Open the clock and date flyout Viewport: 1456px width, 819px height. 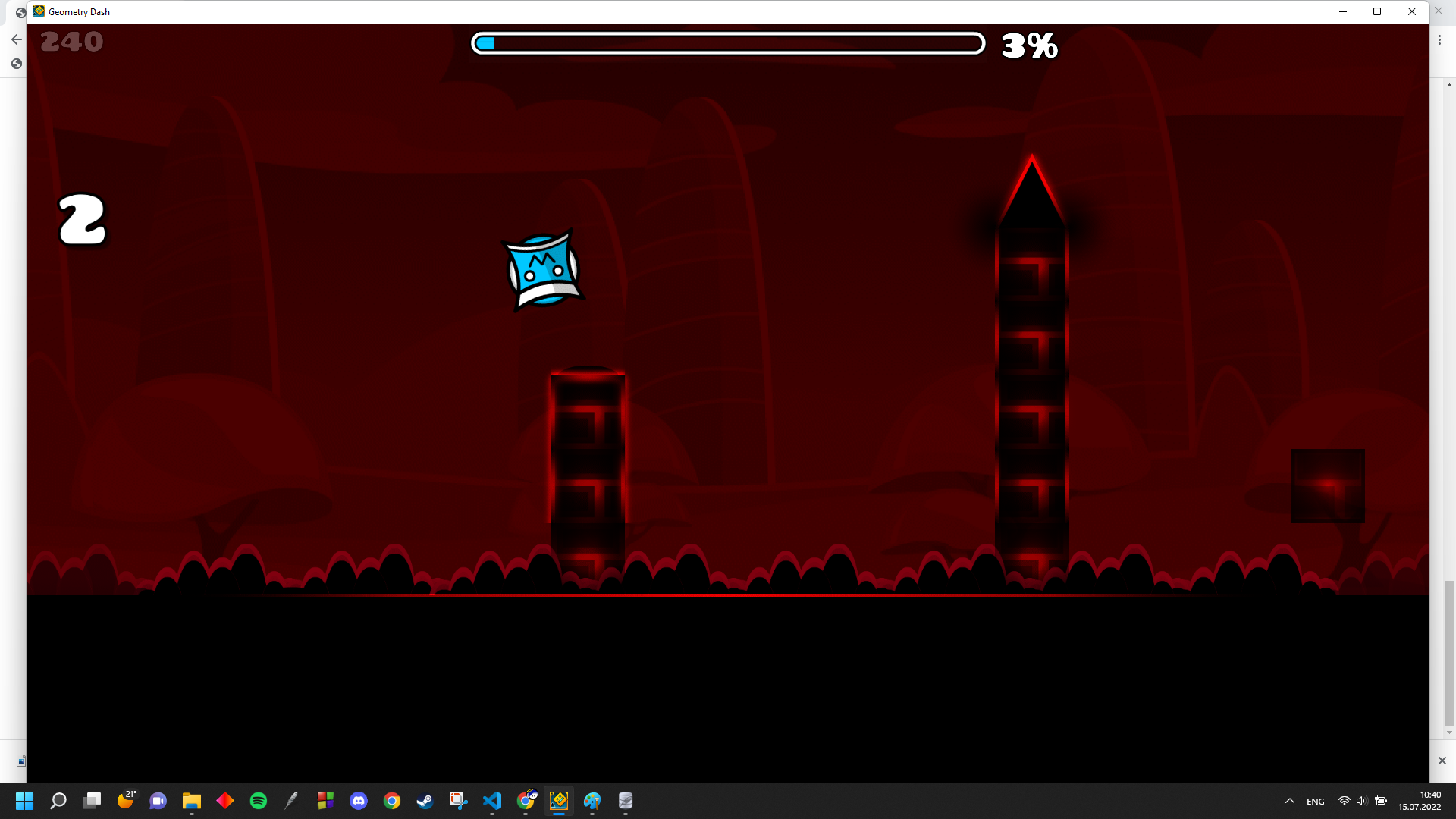point(1420,801)
